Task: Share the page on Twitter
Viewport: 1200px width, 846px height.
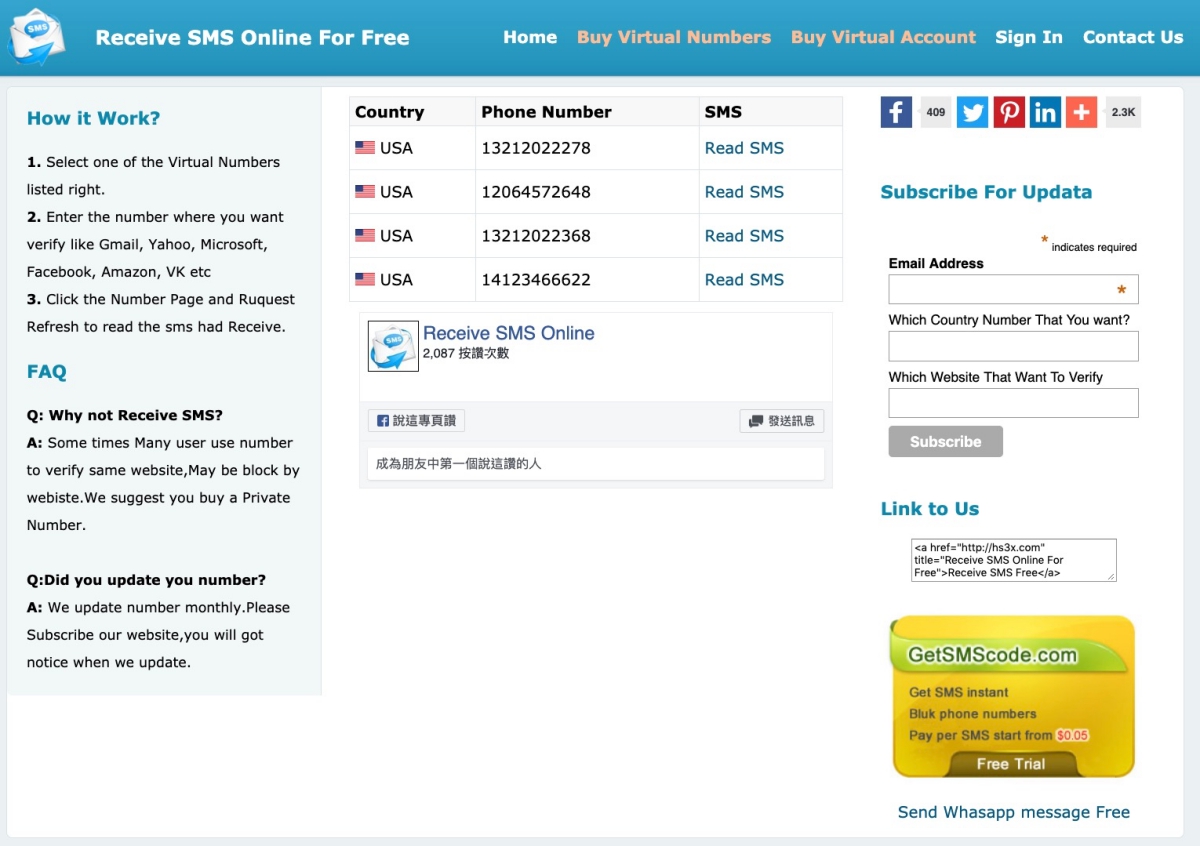Action: coord(972,112)
